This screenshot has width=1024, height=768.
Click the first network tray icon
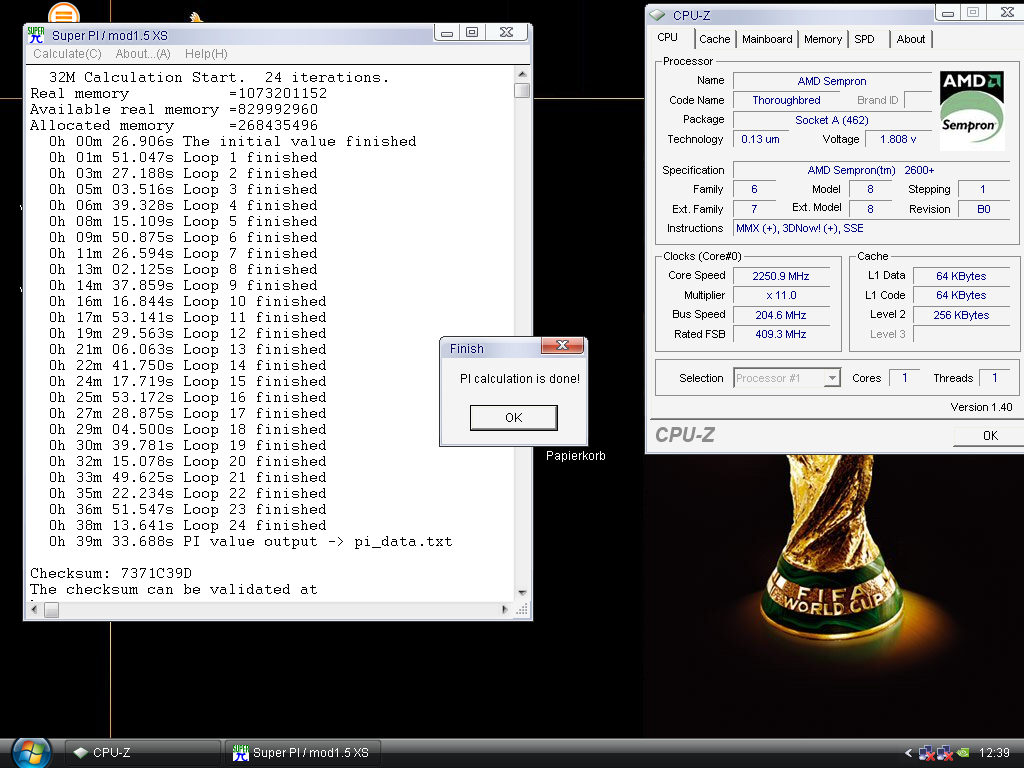point(926,753)
